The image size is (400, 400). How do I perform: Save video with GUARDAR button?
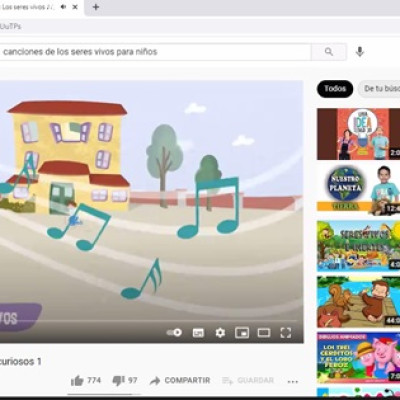248,380
